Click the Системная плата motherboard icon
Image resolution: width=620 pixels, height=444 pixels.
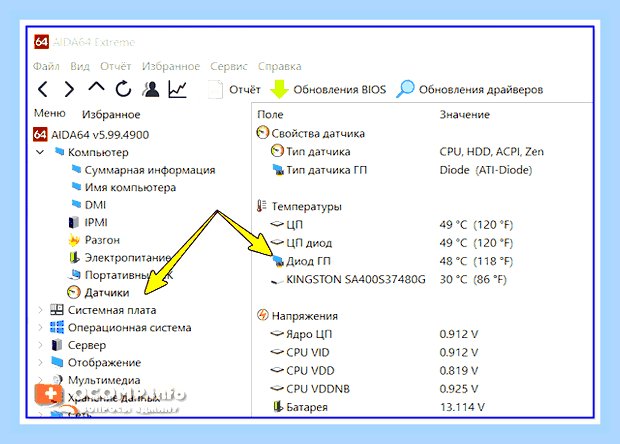coord(57,310)
